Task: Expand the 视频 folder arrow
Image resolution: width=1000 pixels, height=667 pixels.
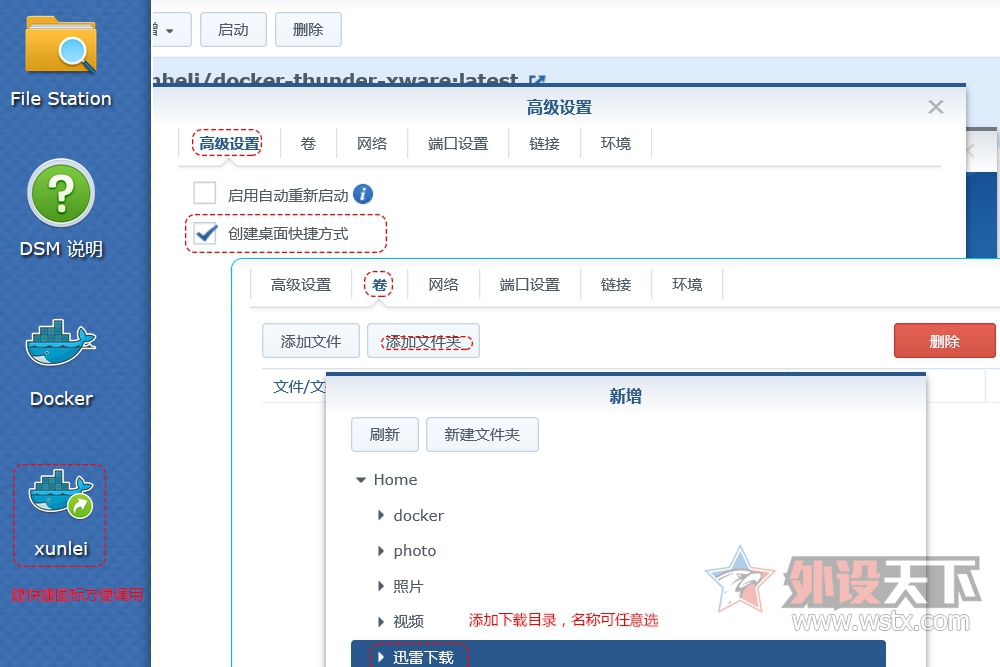Action: [381, 621]
